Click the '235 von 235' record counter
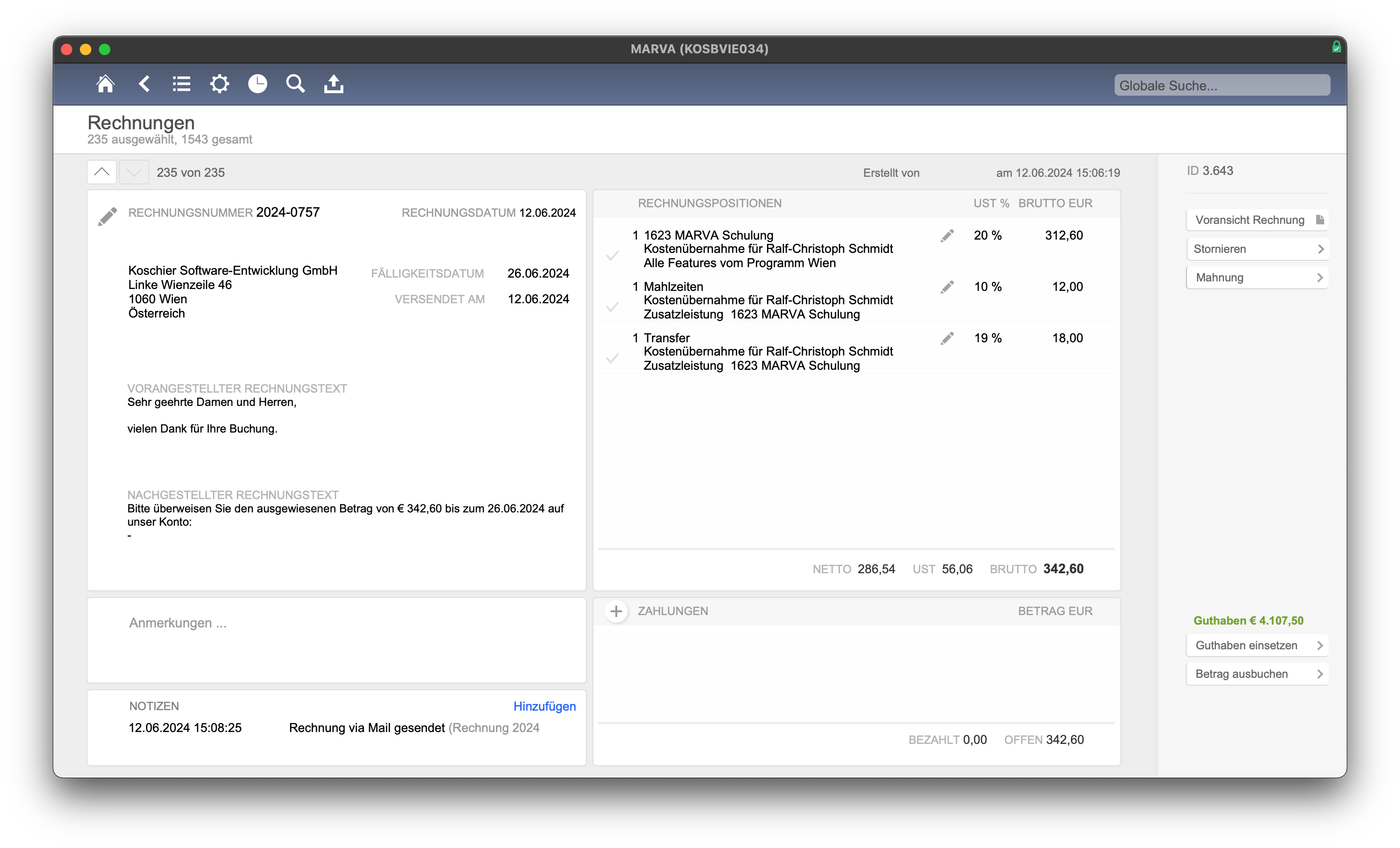 [190, 173]
